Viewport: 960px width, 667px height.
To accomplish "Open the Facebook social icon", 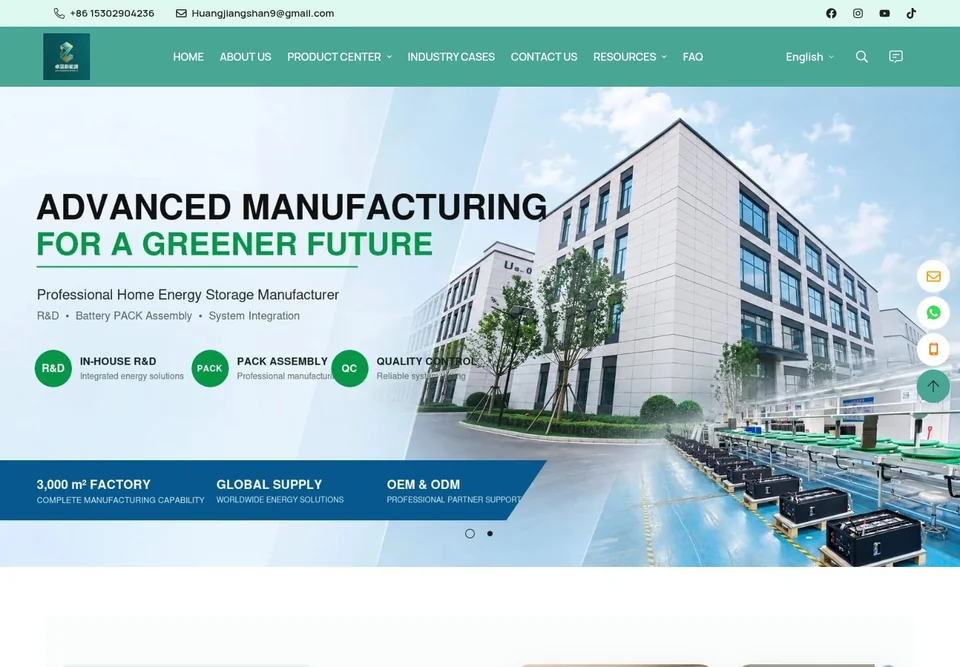I will click(x=831, y=13).
